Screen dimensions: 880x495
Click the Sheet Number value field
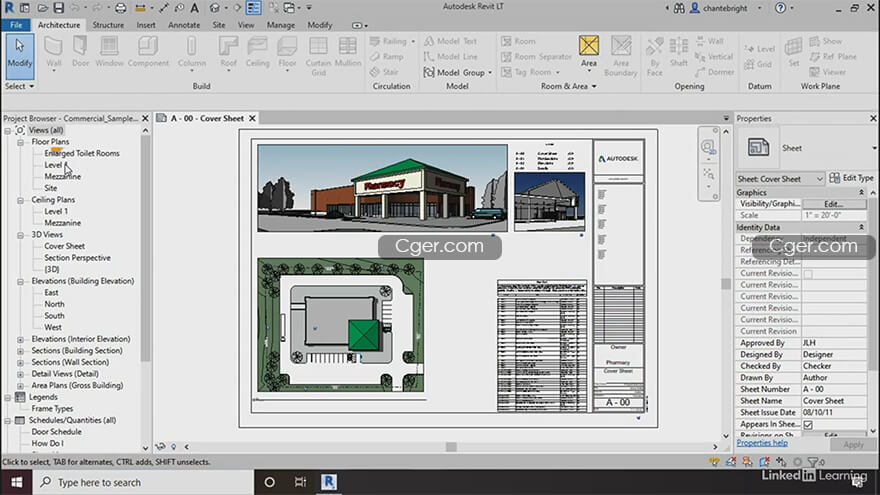click(x=834, y=389)
